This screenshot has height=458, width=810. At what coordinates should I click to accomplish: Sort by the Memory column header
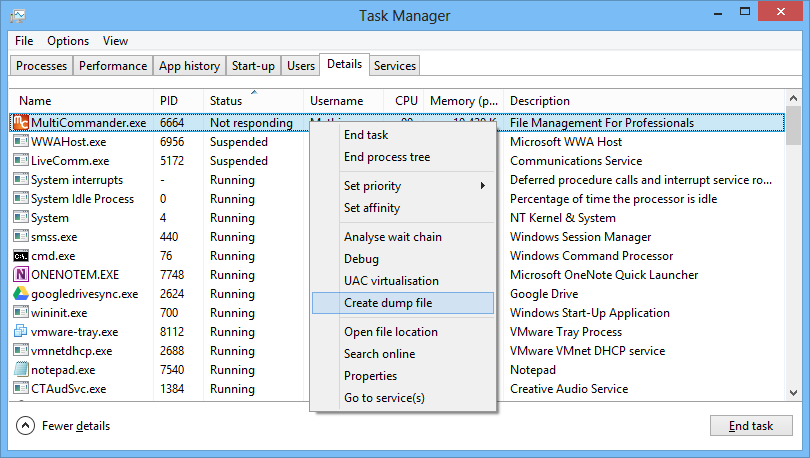463,101
